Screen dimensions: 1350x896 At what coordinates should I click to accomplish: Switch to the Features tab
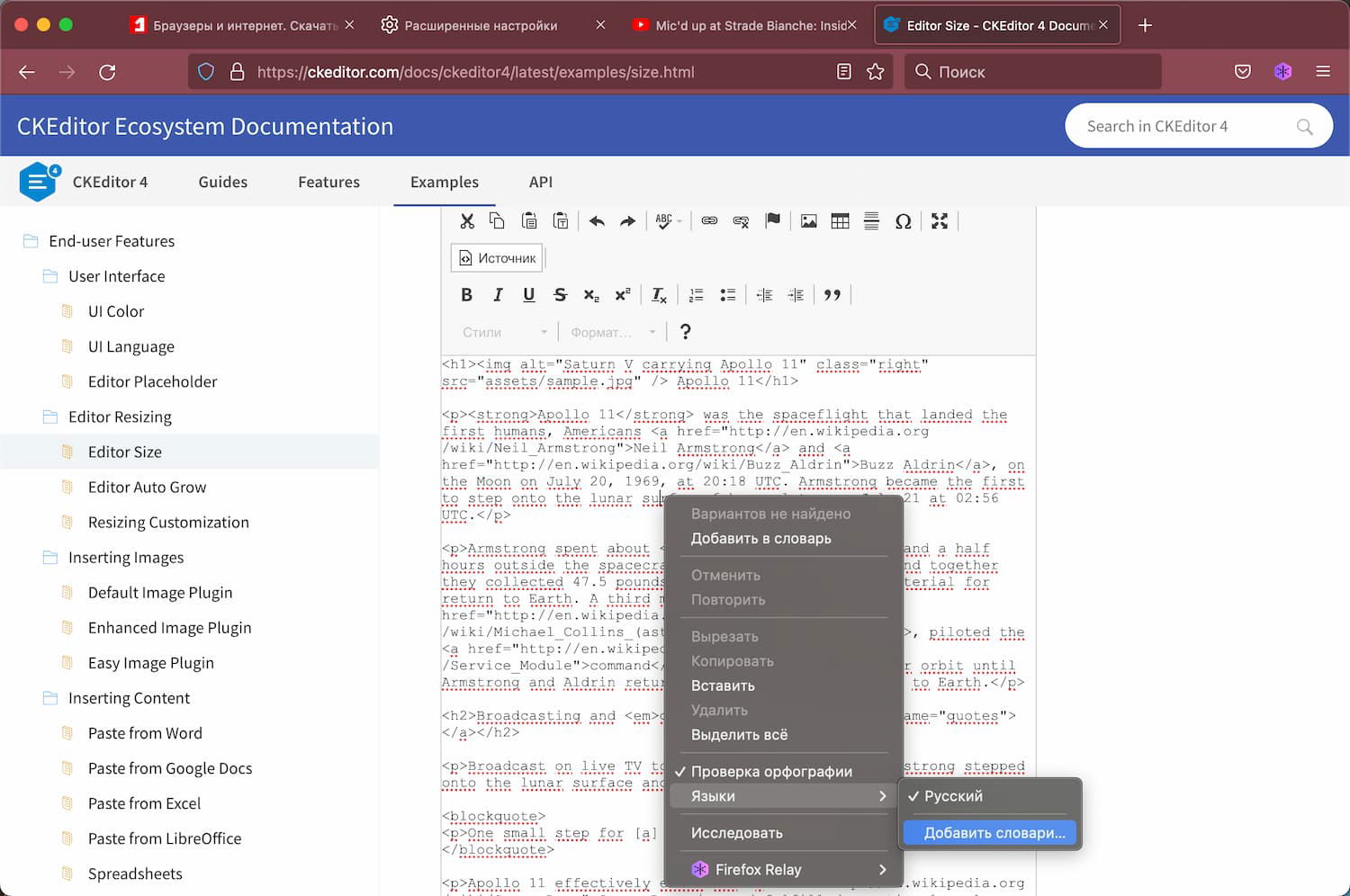pyautogui.click(x=328, y=182)
